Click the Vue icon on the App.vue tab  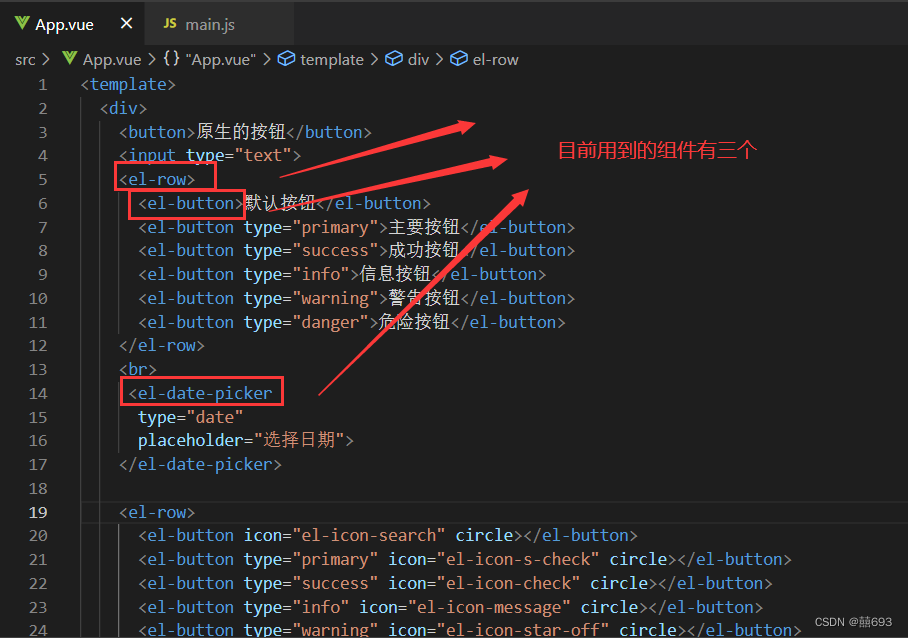pyautogui.click(x=24, y=23)
